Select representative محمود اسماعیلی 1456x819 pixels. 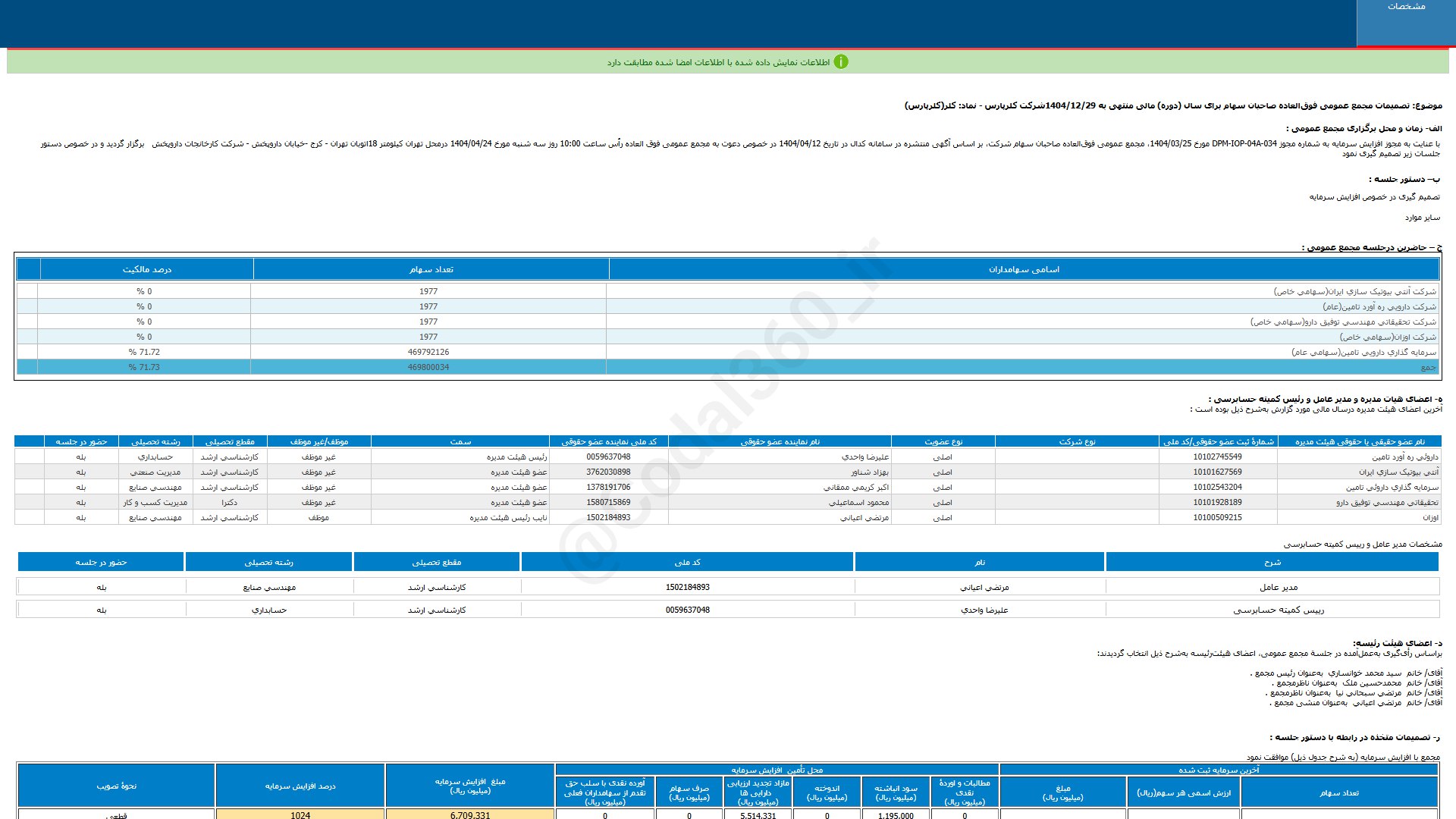tap(858, 502)
